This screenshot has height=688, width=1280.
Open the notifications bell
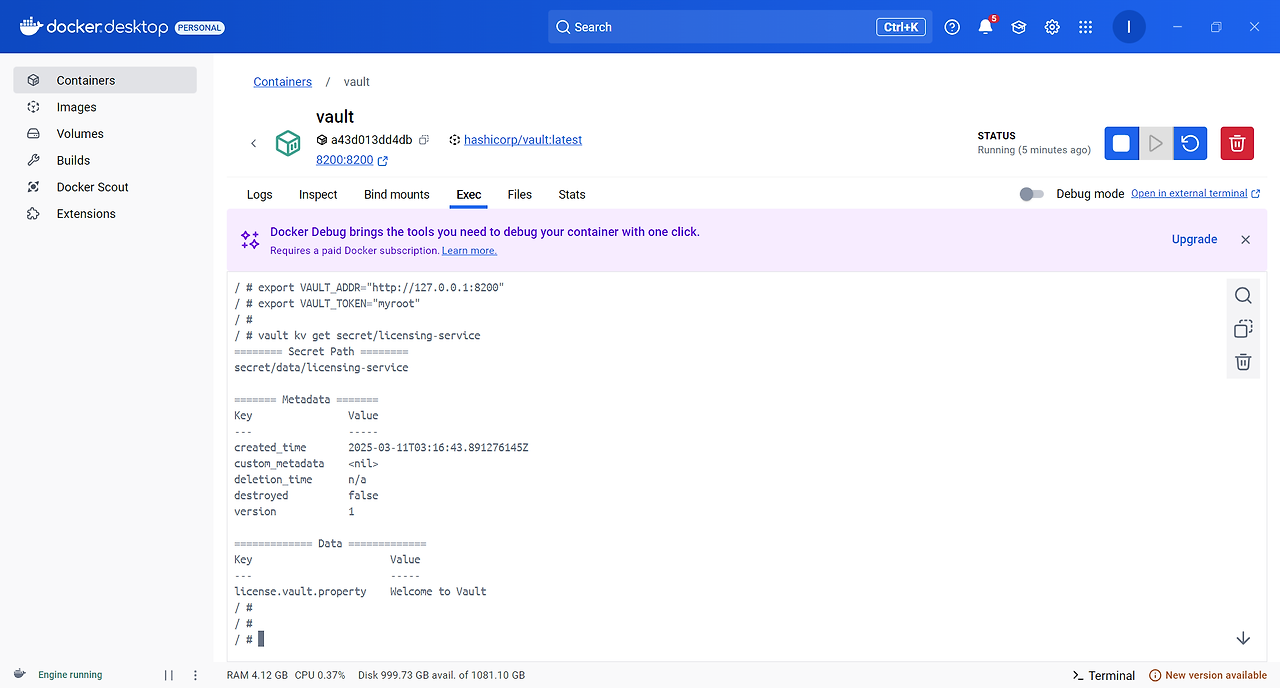tap(986, 27)
